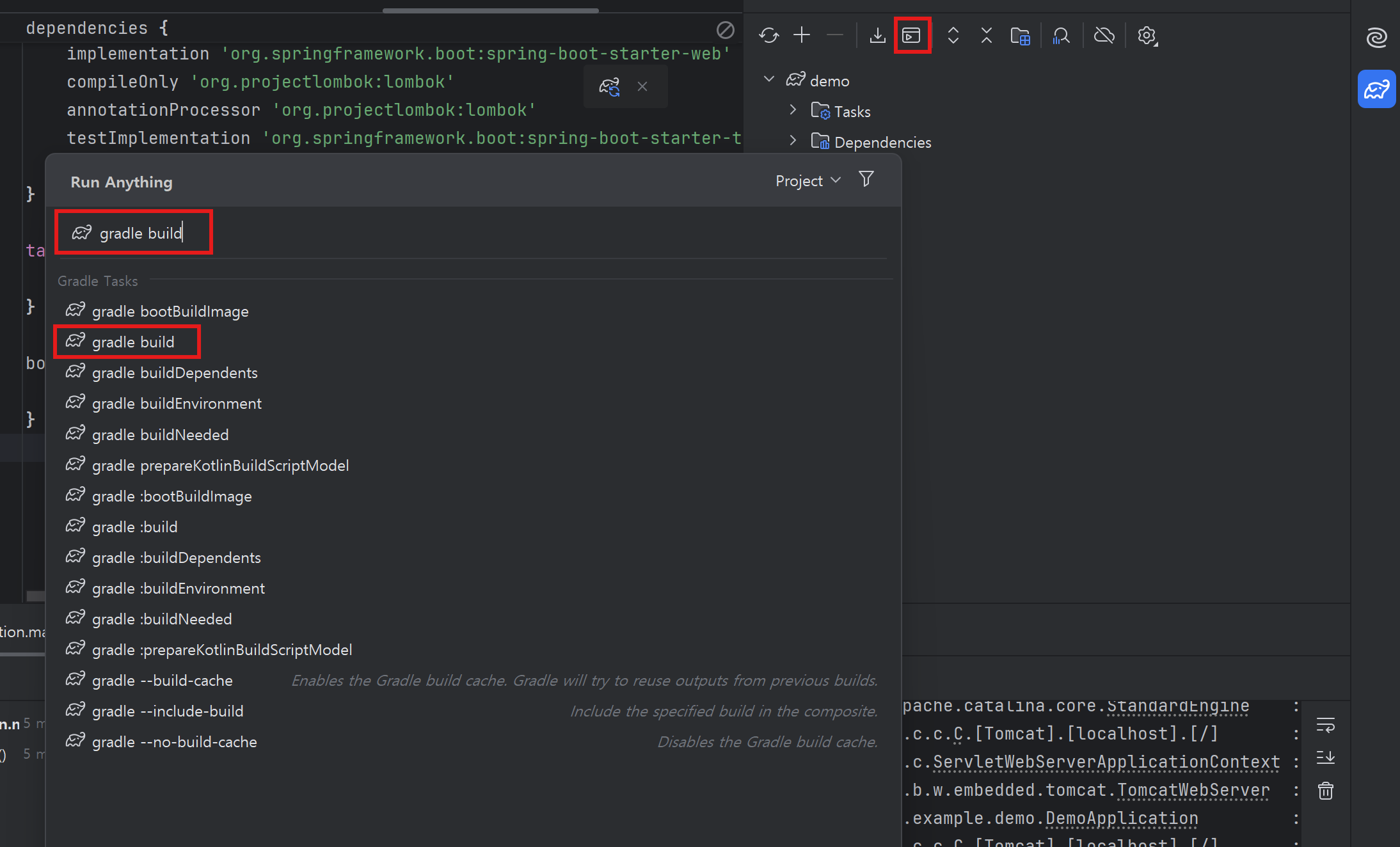Open the Project scope dropdown
This screenshot has height=847, width=1400.
[x=807, y=181]
